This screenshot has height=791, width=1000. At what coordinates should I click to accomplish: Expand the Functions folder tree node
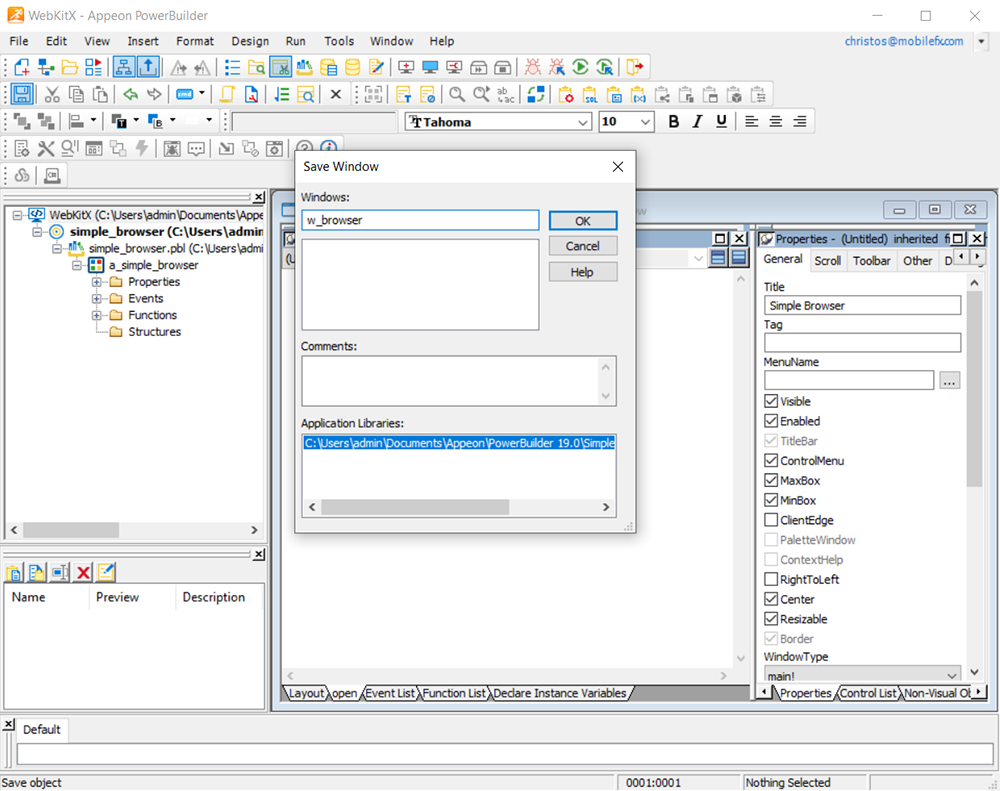coord(96,315)
